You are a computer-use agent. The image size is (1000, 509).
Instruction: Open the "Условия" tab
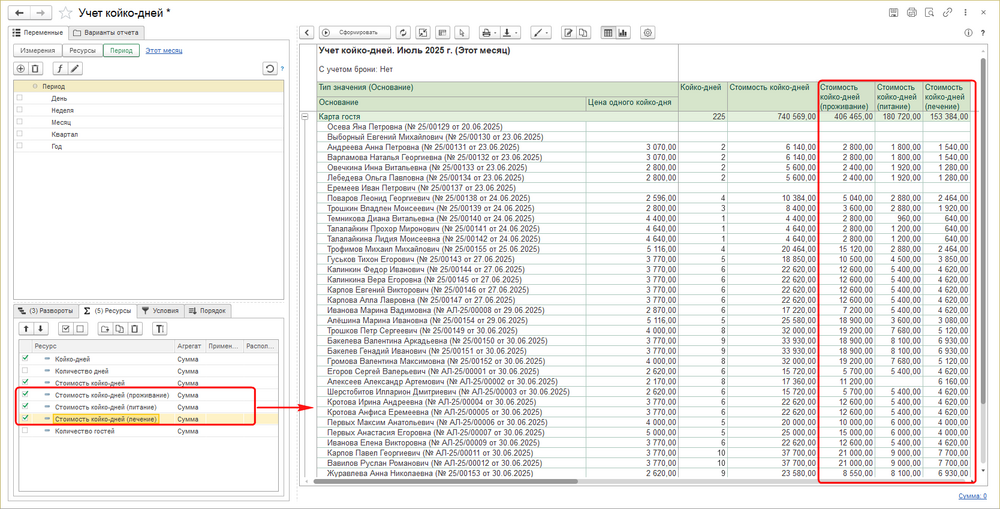[x=160, y=310]
